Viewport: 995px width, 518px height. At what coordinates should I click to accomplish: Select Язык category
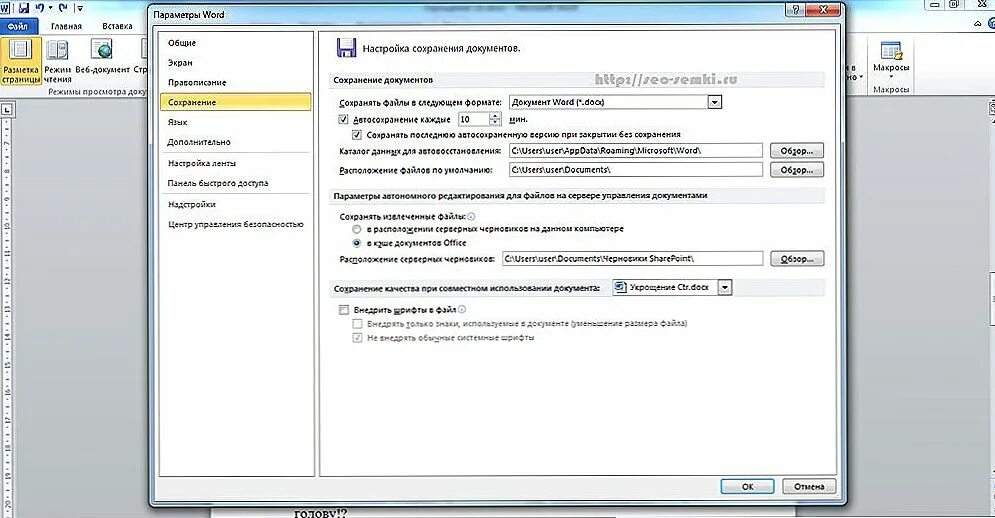click(235, 122)
